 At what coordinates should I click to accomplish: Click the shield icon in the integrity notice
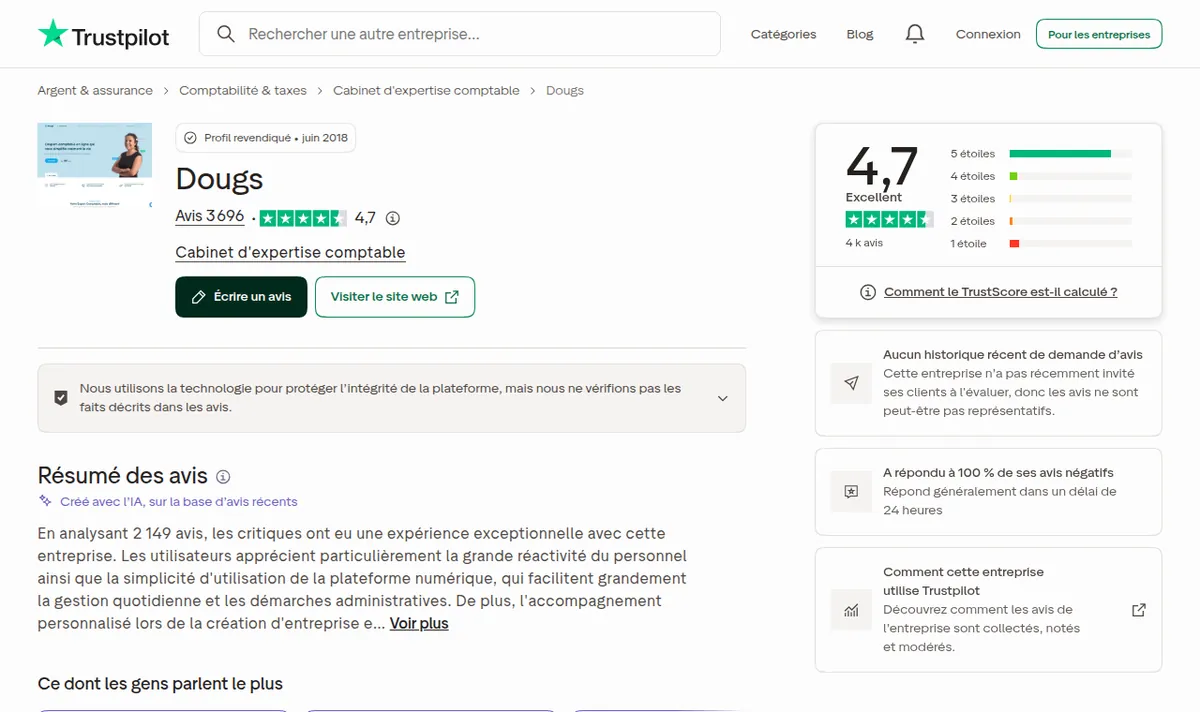point(61,398)
